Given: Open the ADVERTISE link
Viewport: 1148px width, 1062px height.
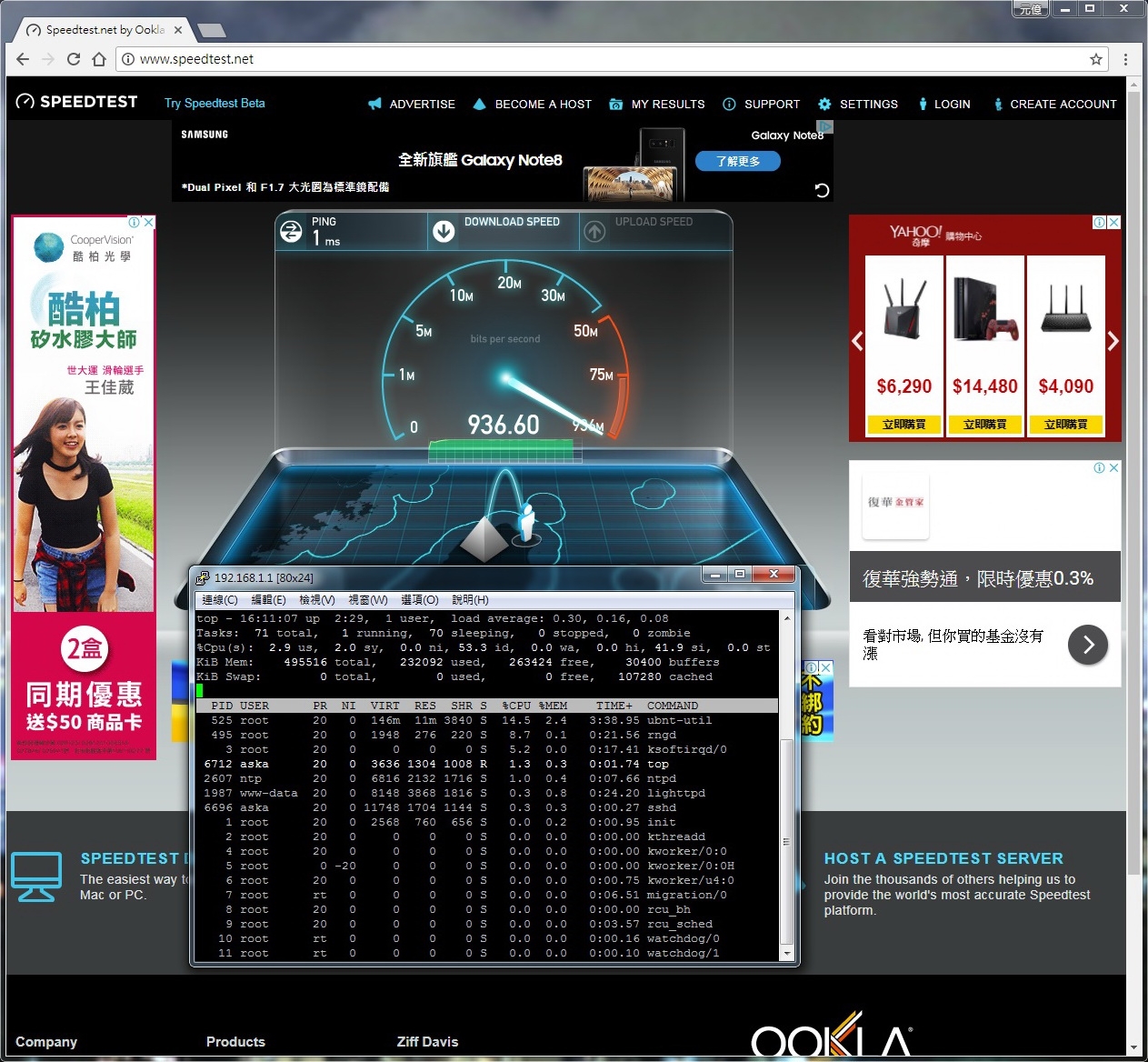Looking at the screenshot, I should pos(423,104).
